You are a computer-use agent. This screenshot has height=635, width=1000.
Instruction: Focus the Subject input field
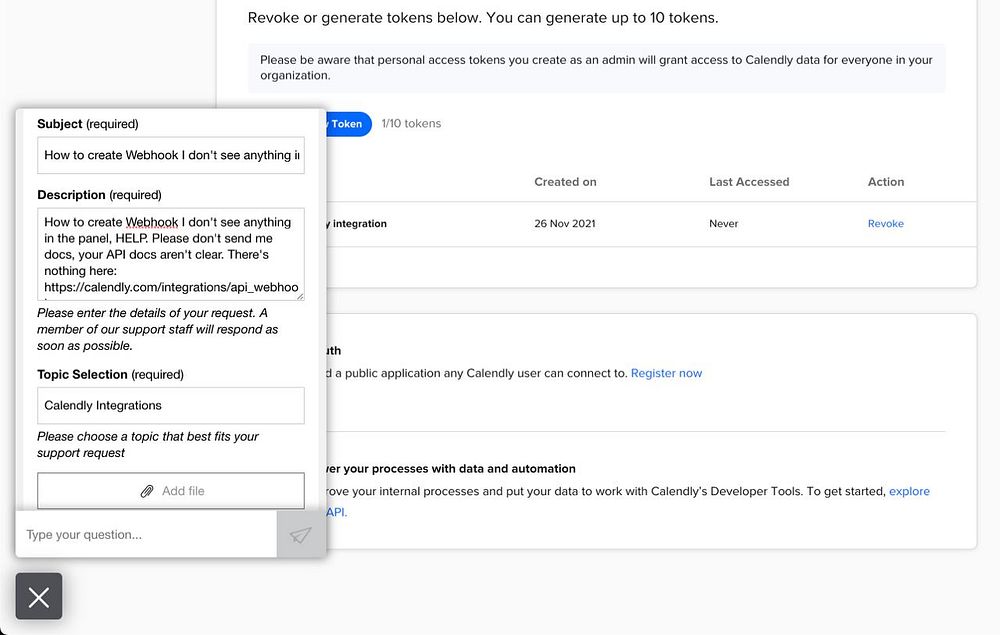(171, 155)
